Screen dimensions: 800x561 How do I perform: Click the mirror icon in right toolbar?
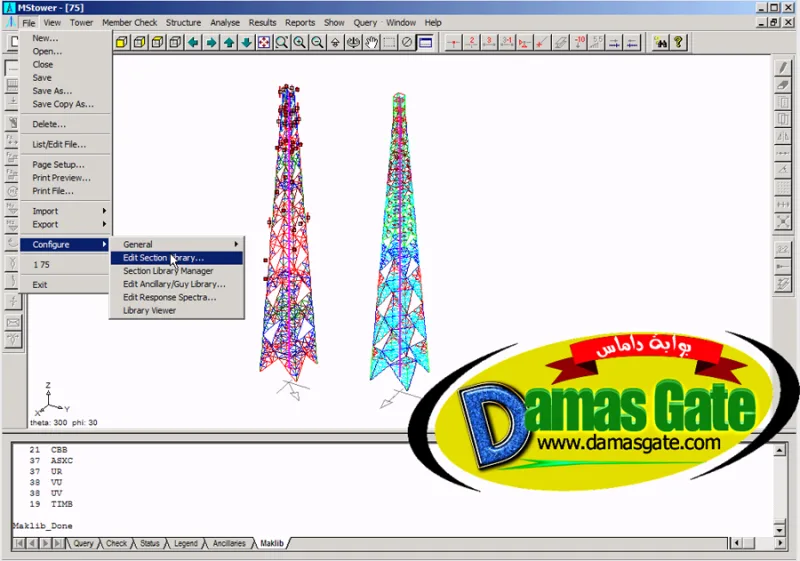[x=783, y=136]
